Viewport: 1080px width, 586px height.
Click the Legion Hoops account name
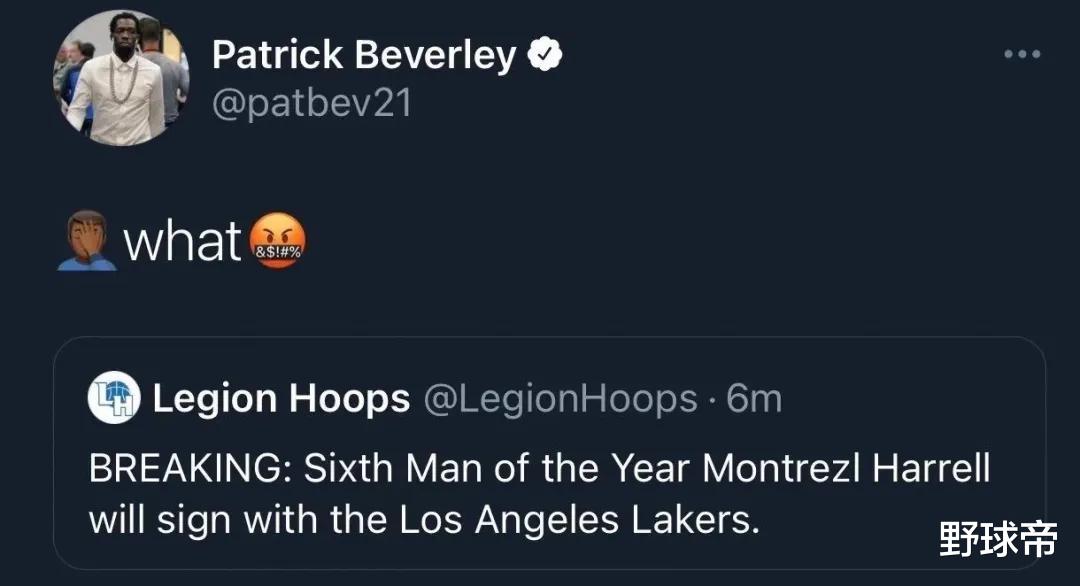click(x=281, y=399)
